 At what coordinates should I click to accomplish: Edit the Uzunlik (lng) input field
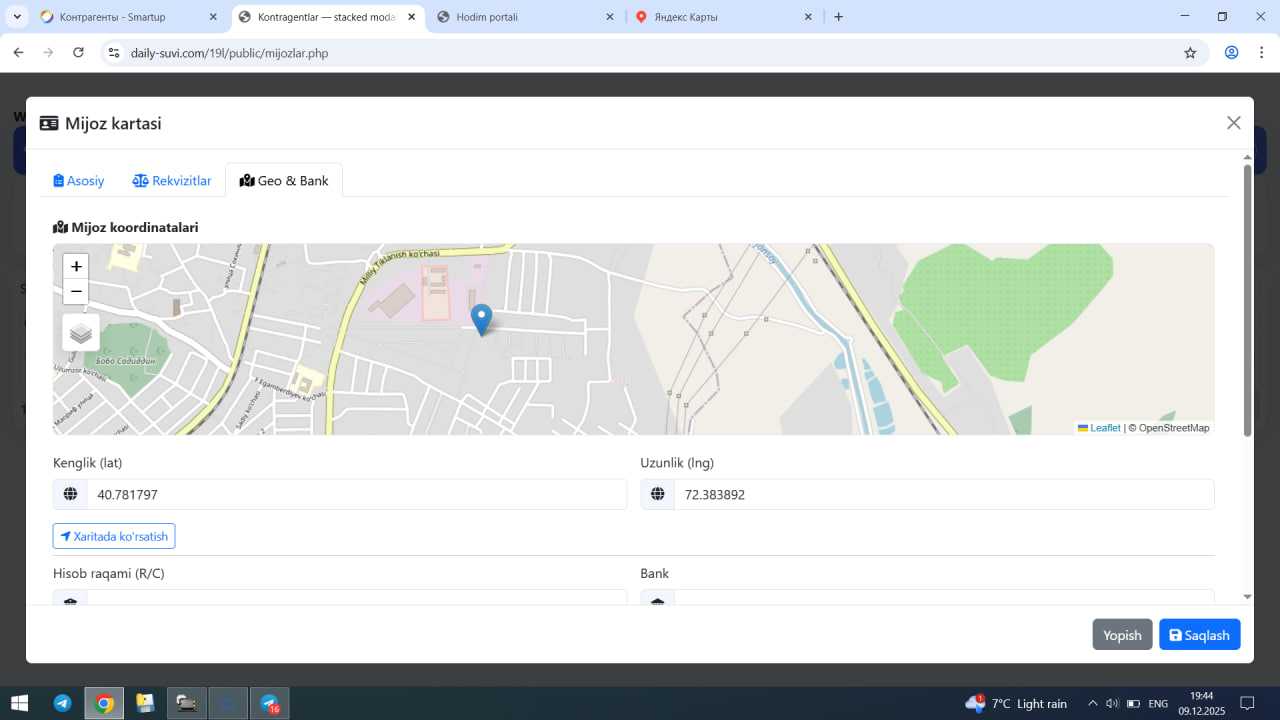click(943, 494)
